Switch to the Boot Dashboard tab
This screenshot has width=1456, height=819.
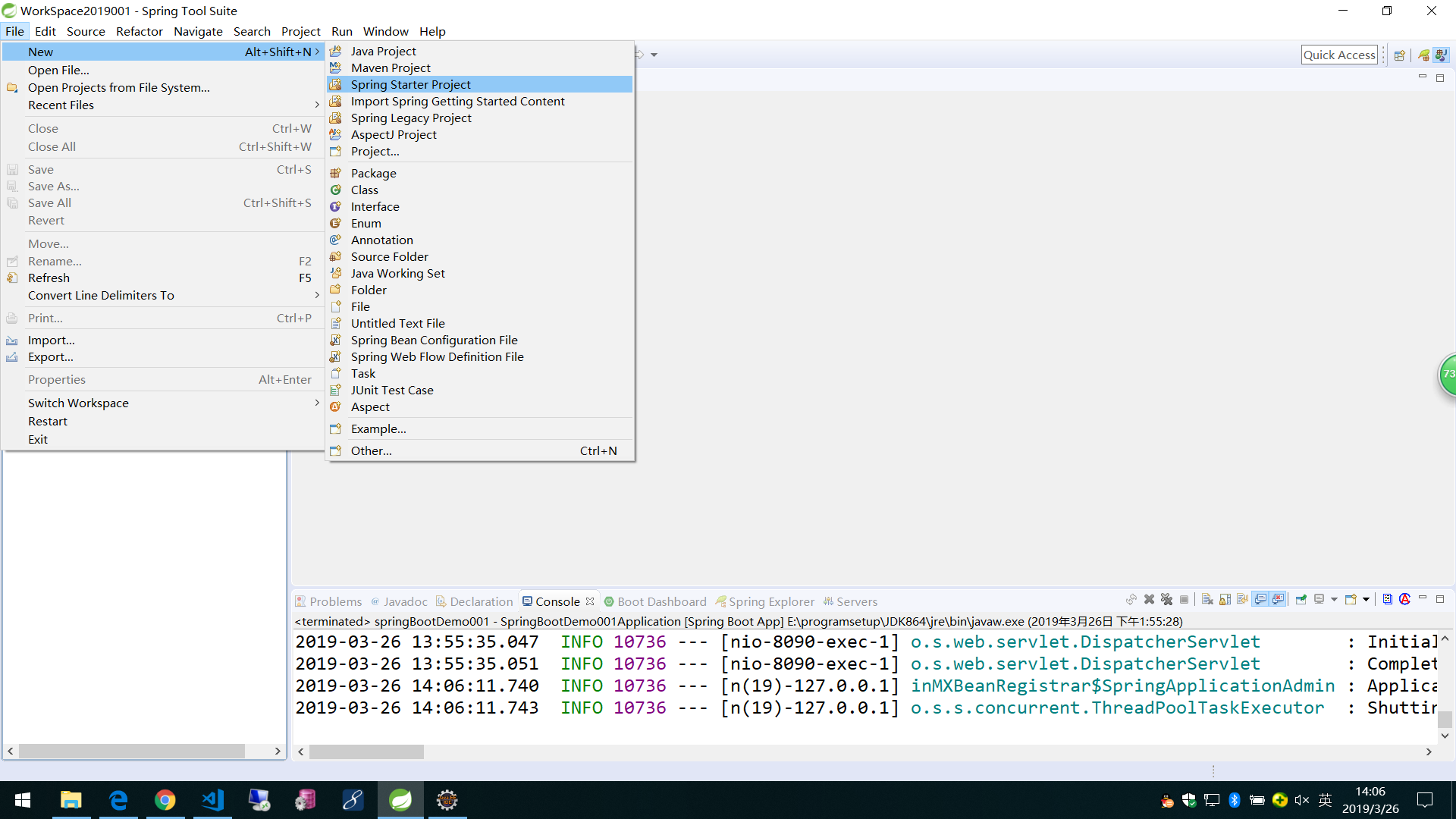click(661, 601)
